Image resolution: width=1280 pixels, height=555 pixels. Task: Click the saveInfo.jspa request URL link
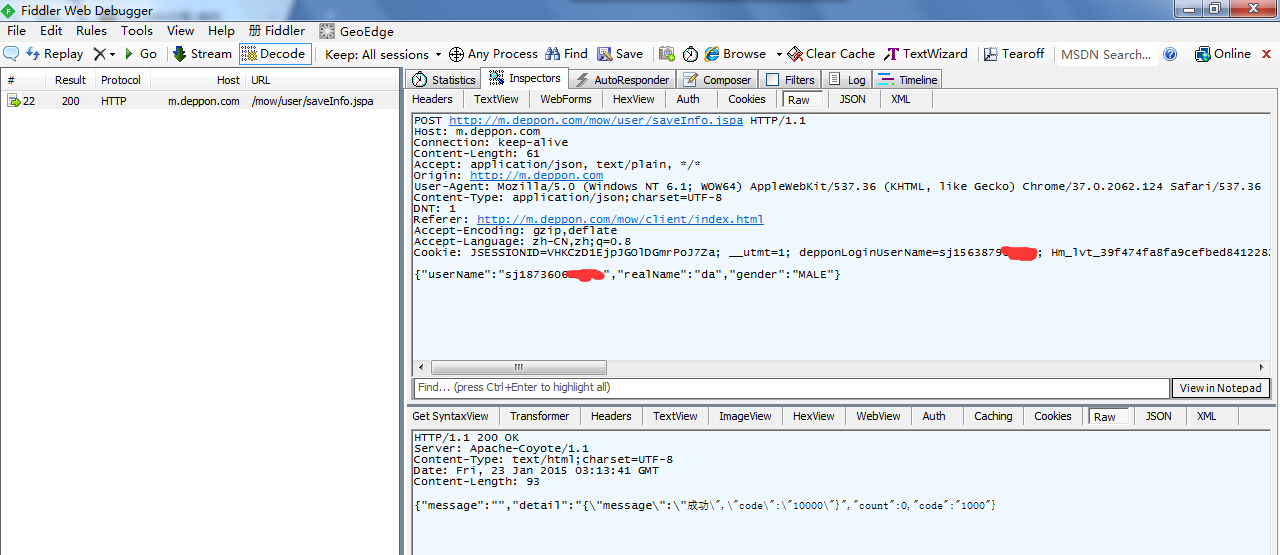596,120
